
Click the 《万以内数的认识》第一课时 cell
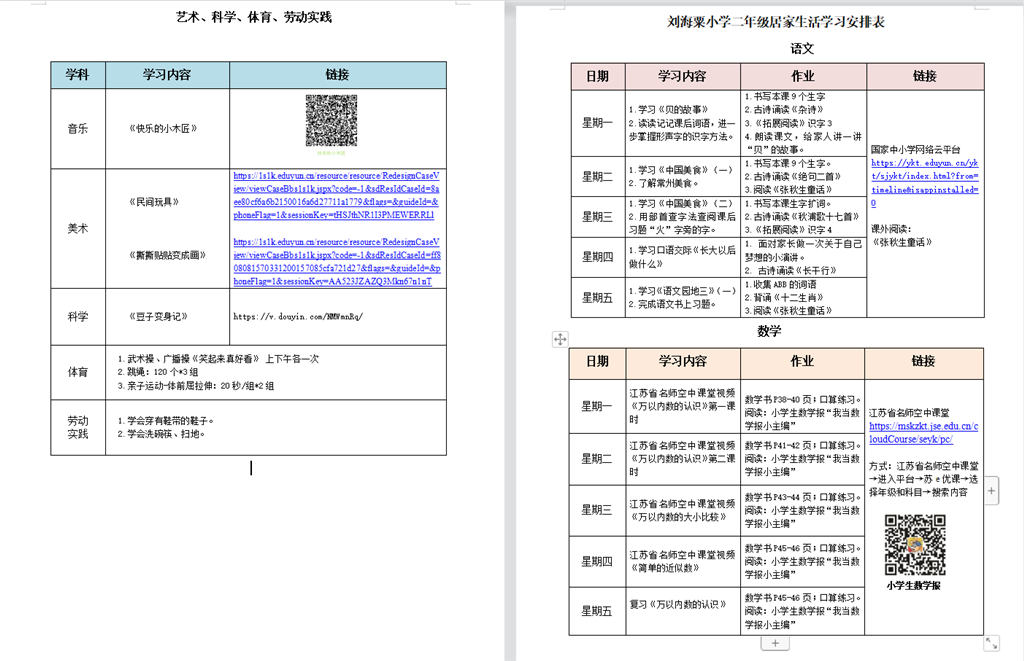click(x=682, y=406)
